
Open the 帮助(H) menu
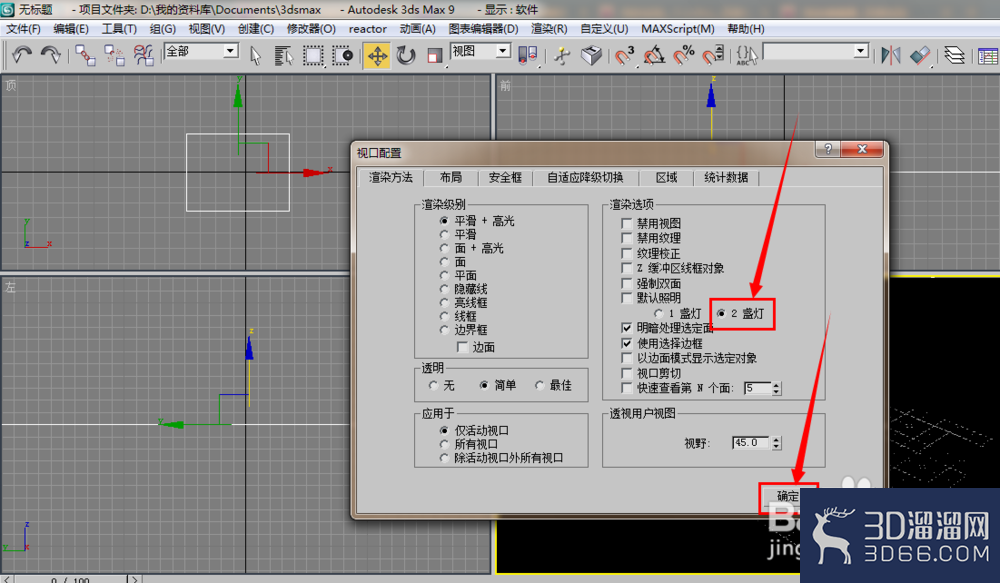(746, 29)
